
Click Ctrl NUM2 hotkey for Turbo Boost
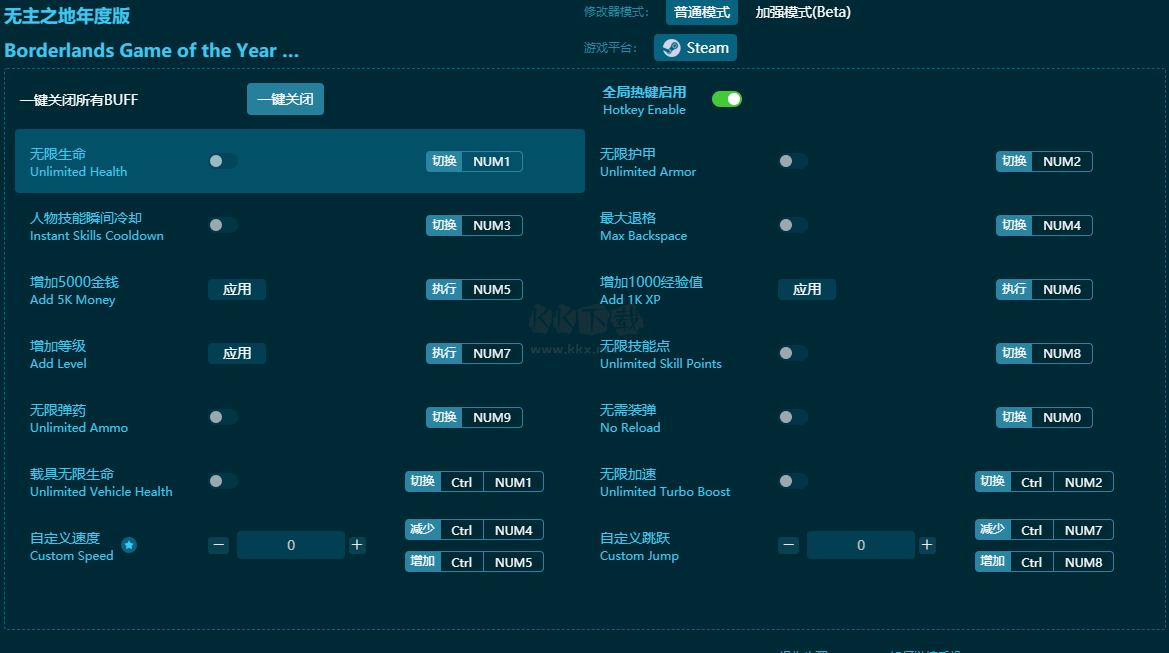click(1044, 482)
